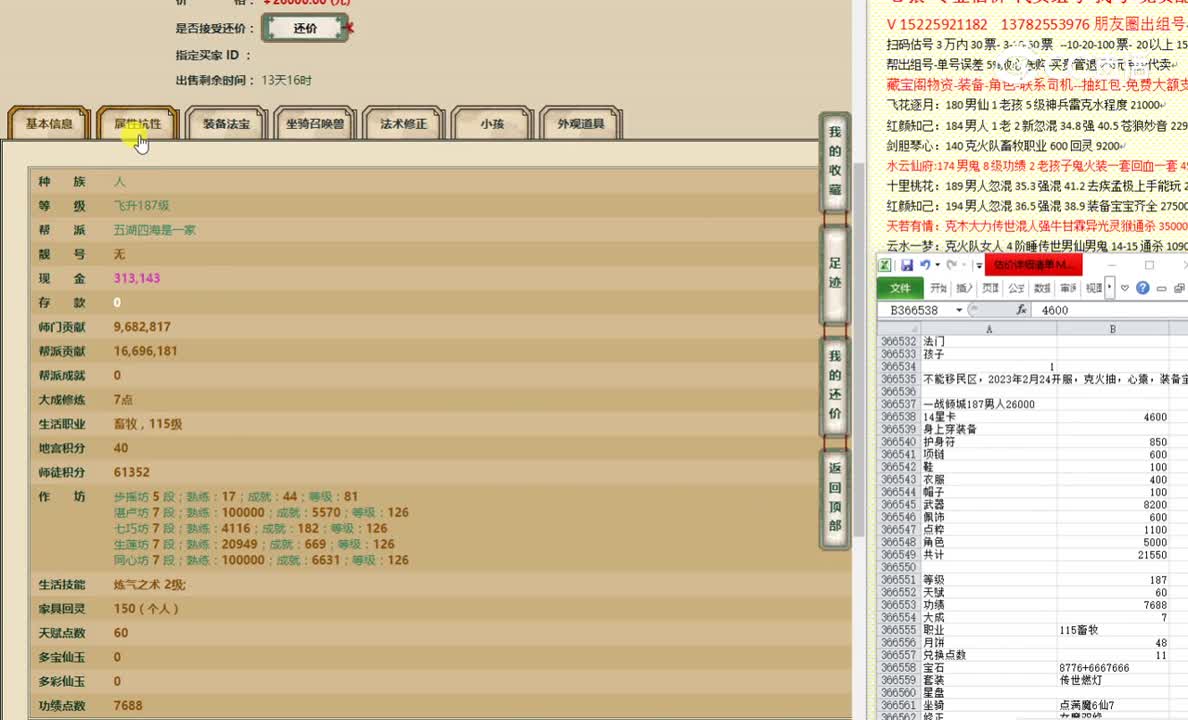Open the 基本信息 tab
The width and height of the screenshot is (1188, 720).
point(49,124)
